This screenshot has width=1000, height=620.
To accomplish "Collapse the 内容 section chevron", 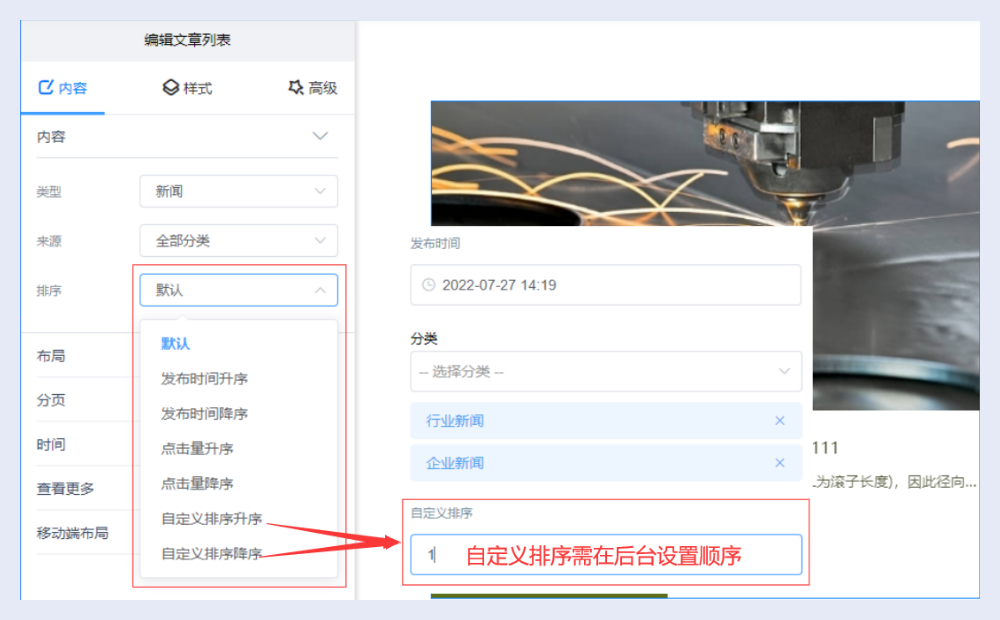I will tap(320, 136).
